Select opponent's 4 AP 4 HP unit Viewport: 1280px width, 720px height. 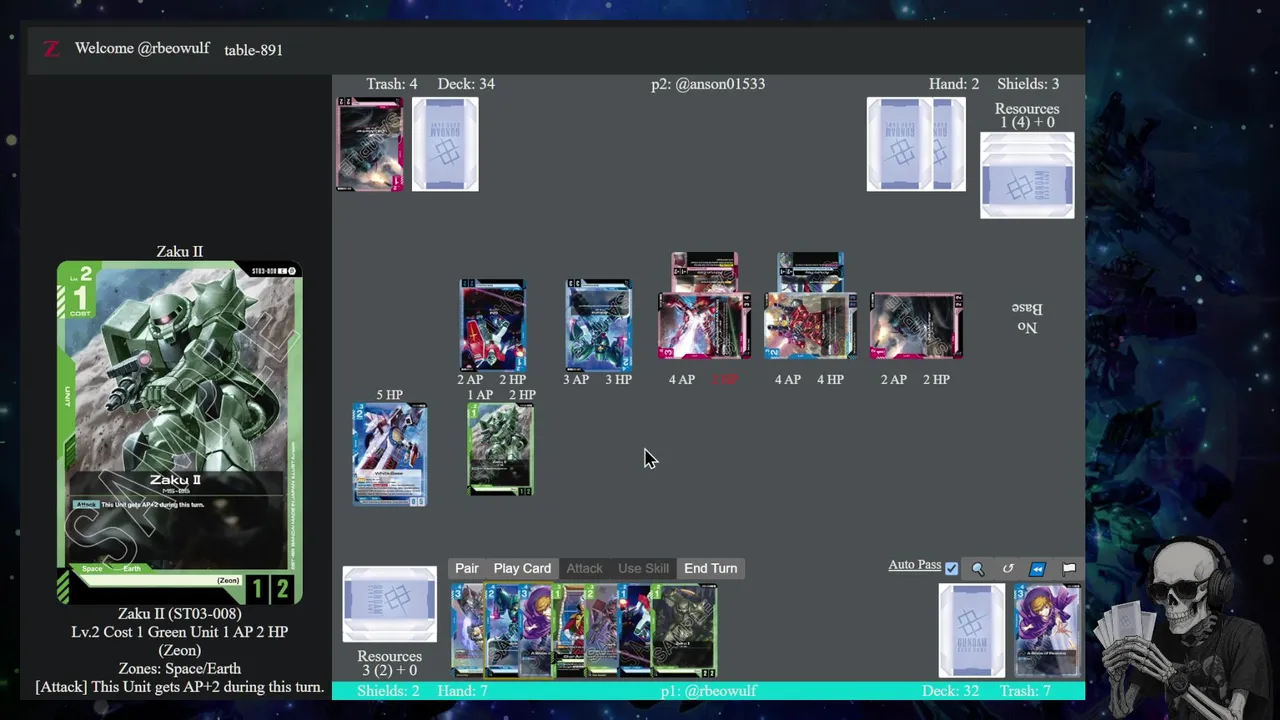pos(810,326)
